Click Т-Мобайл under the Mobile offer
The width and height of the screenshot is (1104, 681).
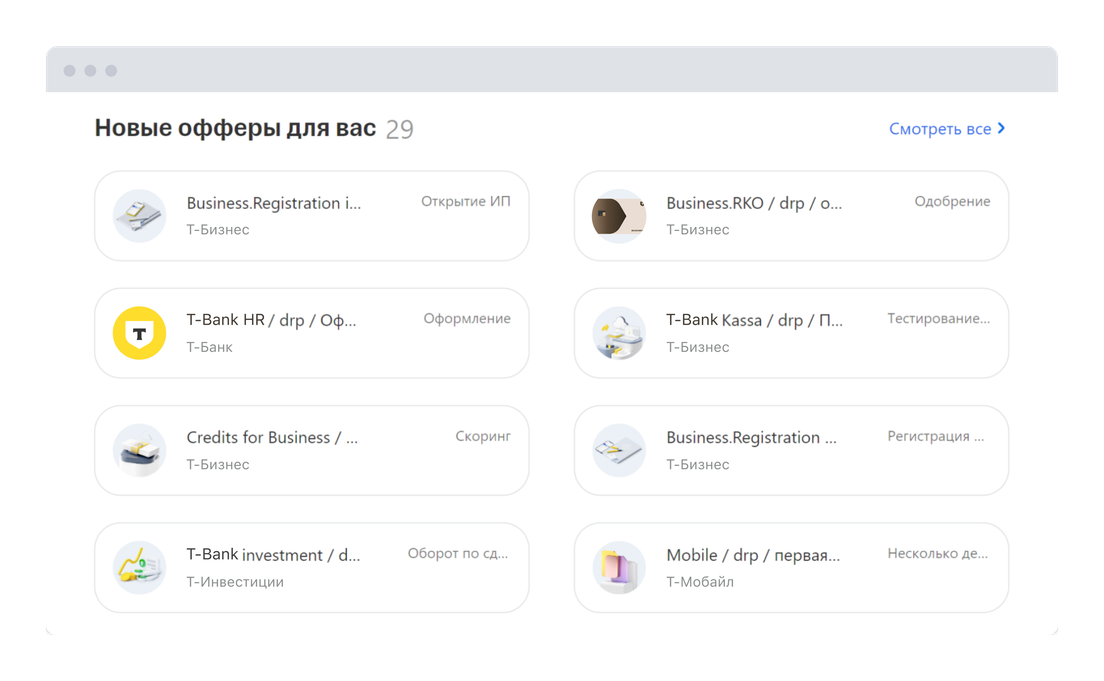pos(700,582)
